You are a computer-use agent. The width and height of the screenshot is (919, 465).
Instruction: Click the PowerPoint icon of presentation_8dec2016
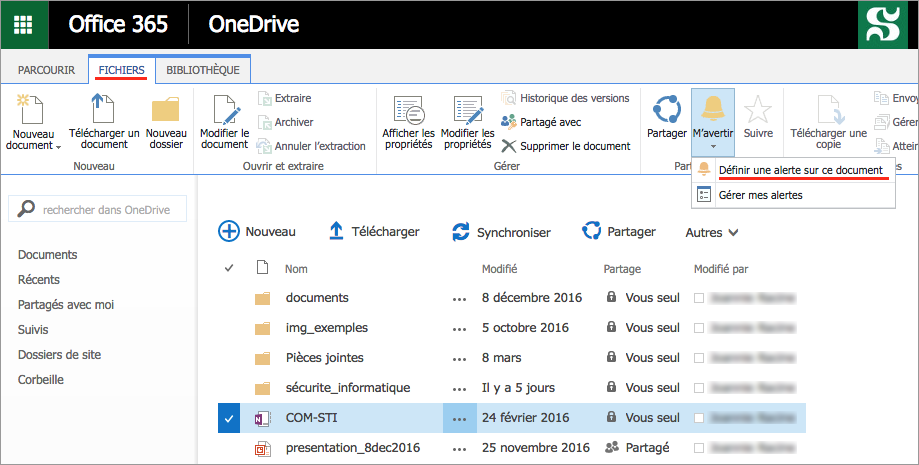coord(263,449)
